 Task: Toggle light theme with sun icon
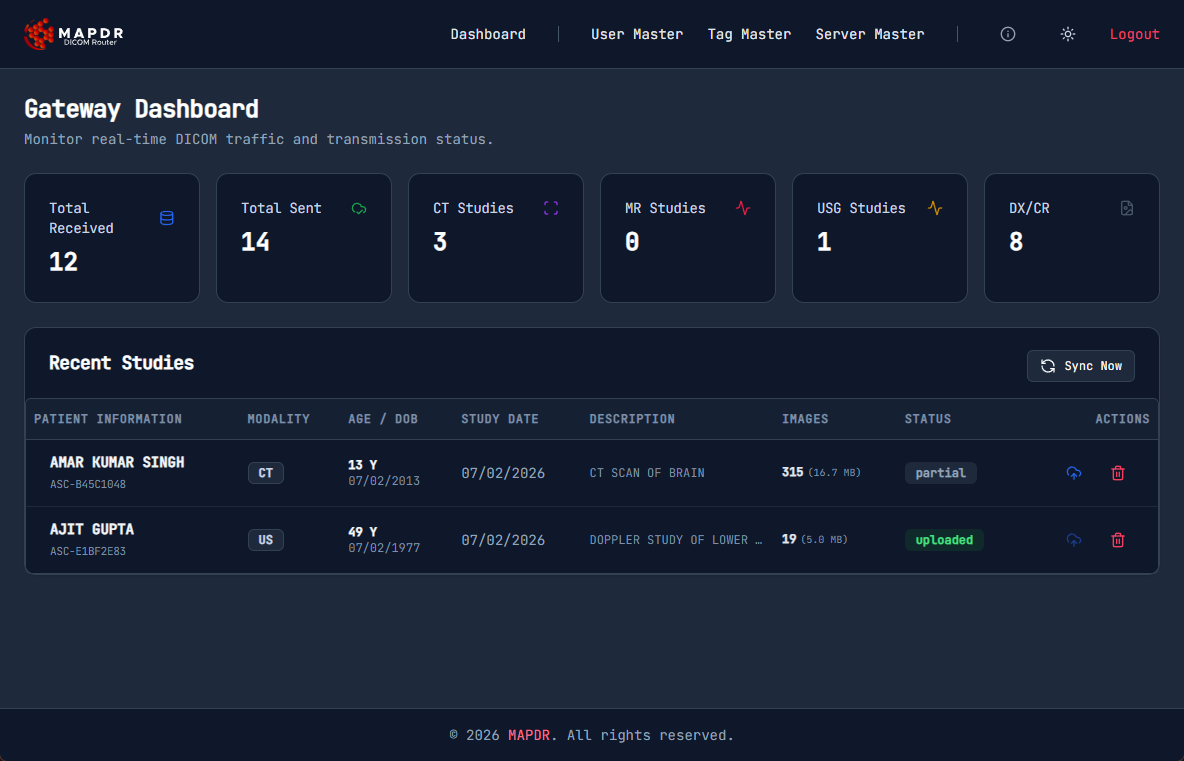point(1067,34)
